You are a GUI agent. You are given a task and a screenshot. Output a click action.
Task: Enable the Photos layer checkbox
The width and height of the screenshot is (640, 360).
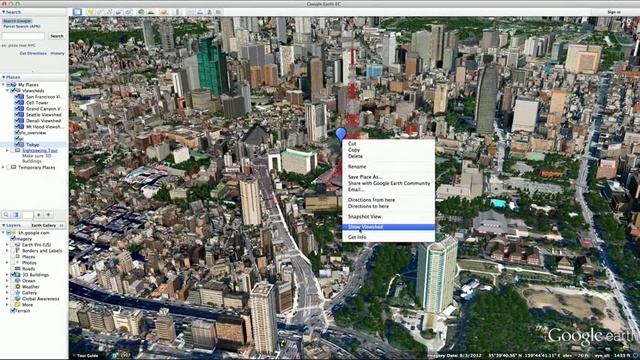tap(13, 263)
